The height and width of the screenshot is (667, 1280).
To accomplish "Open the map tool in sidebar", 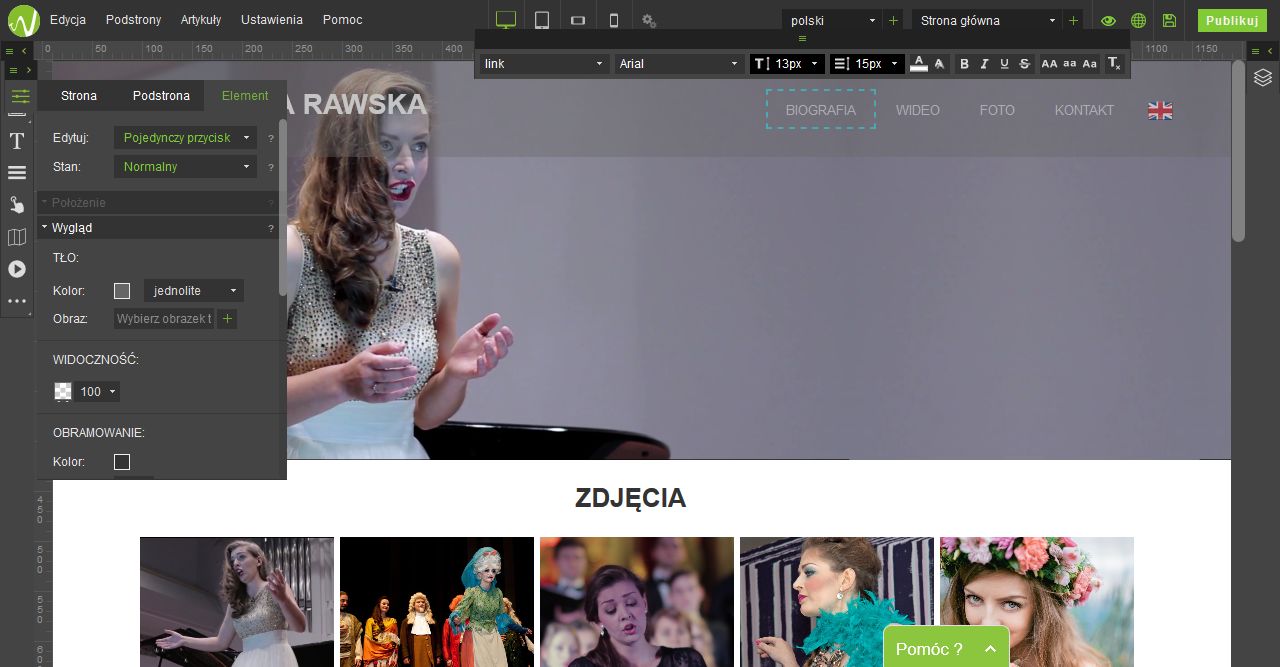I will pos(17,237).
